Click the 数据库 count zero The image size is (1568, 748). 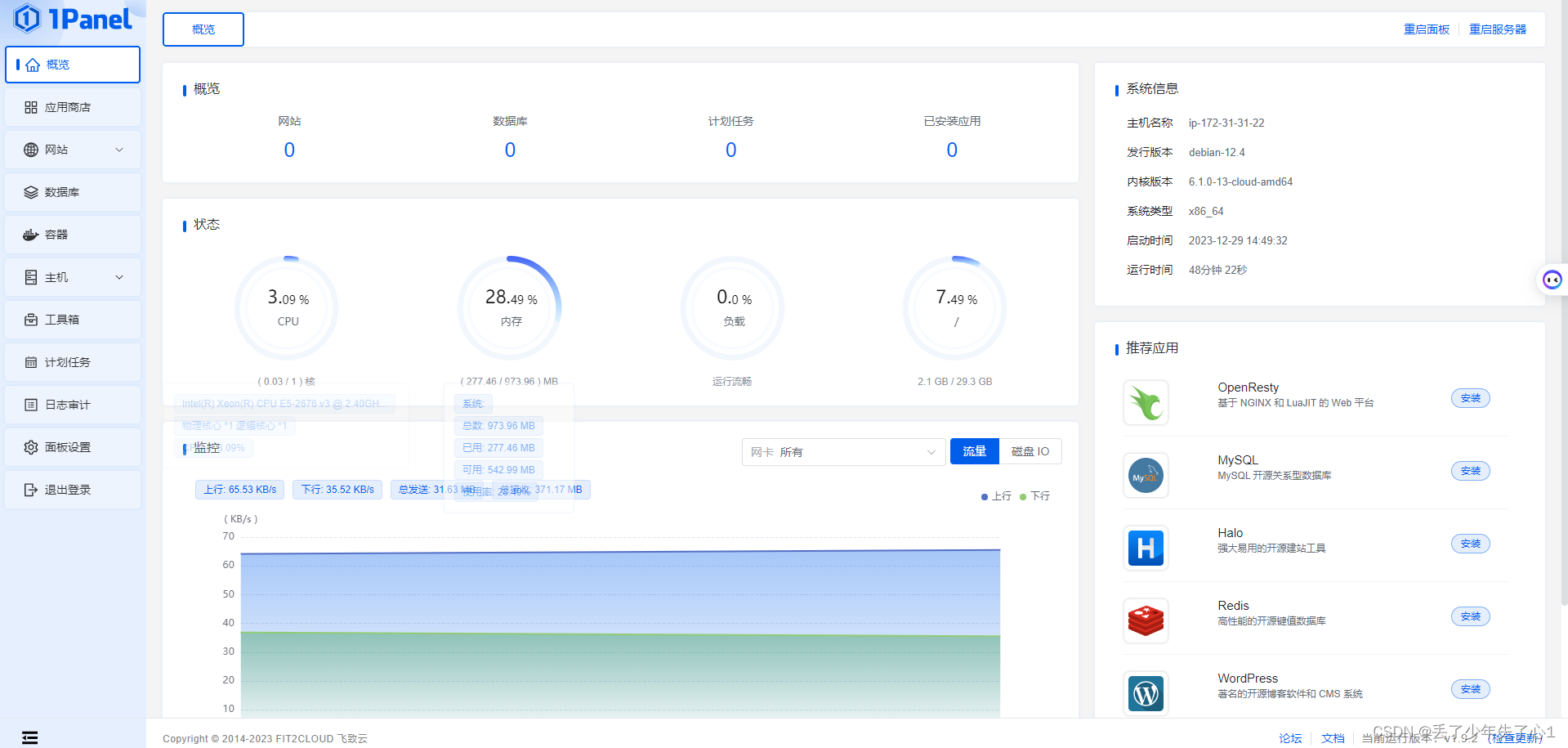tap(510, 150)
